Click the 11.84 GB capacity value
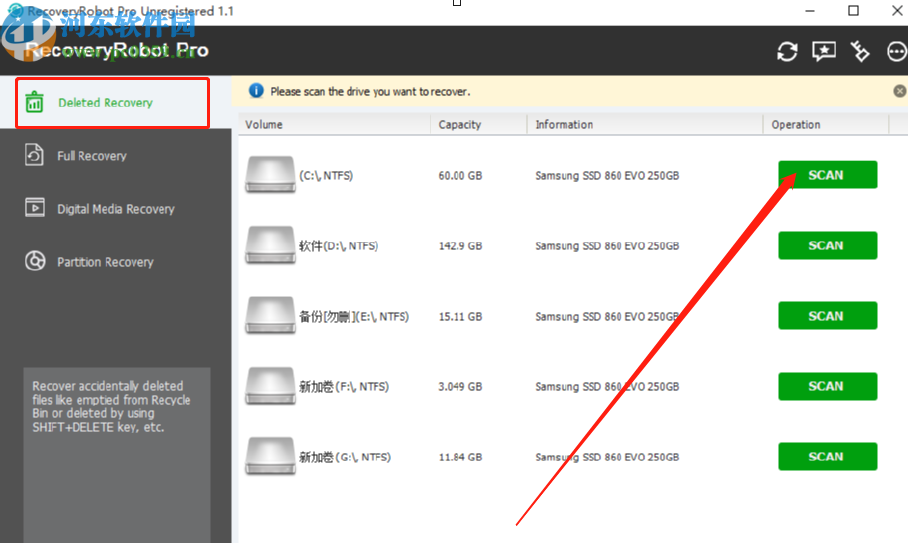Image resolution: width=908 pixels, height=543 pixels. click(x=460, y=457)
